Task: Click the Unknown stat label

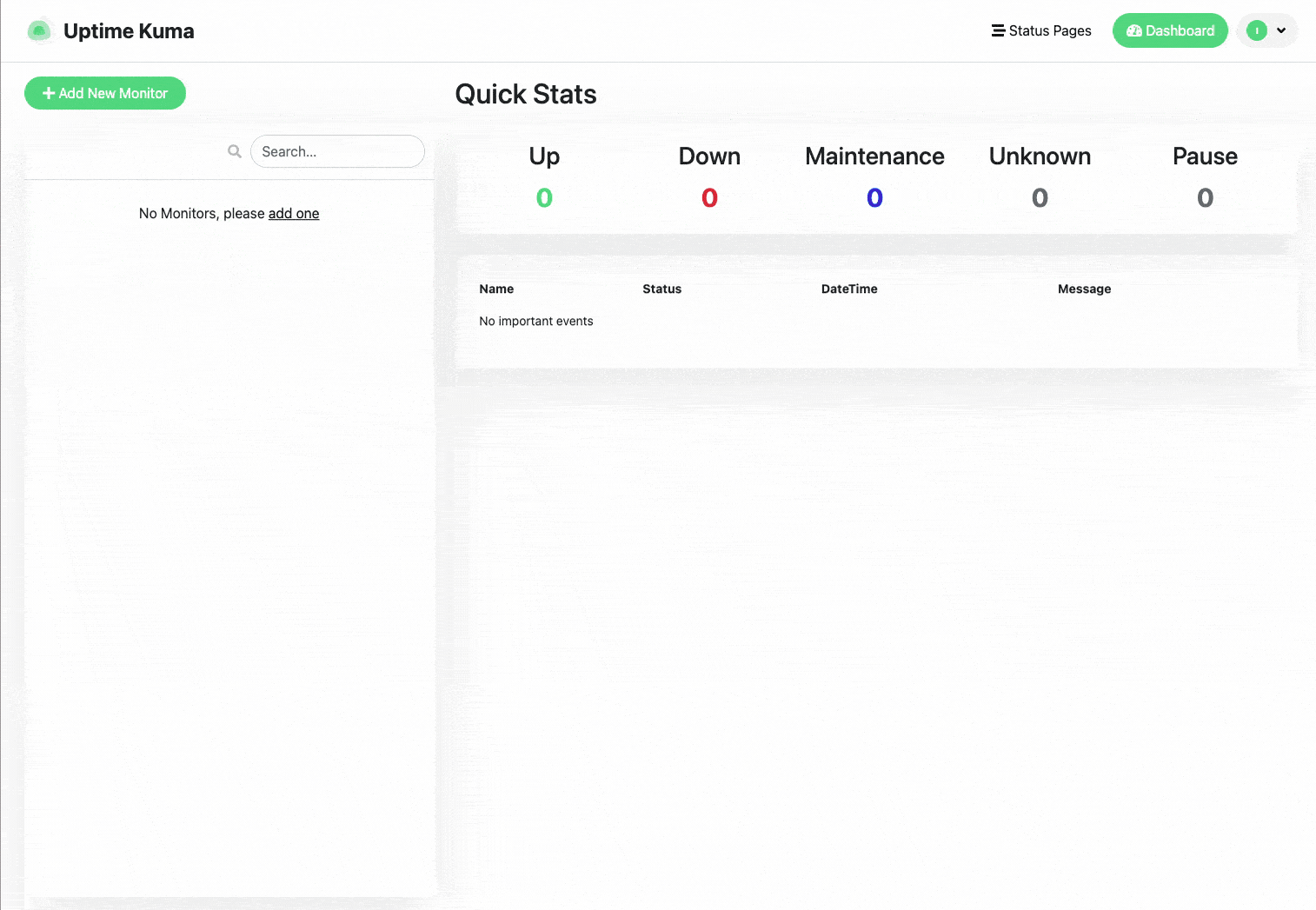Action: coord(1040,156)
